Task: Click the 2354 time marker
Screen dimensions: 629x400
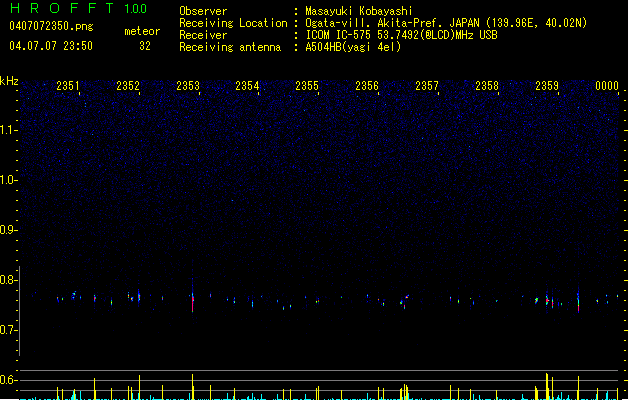Action: pos(248,86)
